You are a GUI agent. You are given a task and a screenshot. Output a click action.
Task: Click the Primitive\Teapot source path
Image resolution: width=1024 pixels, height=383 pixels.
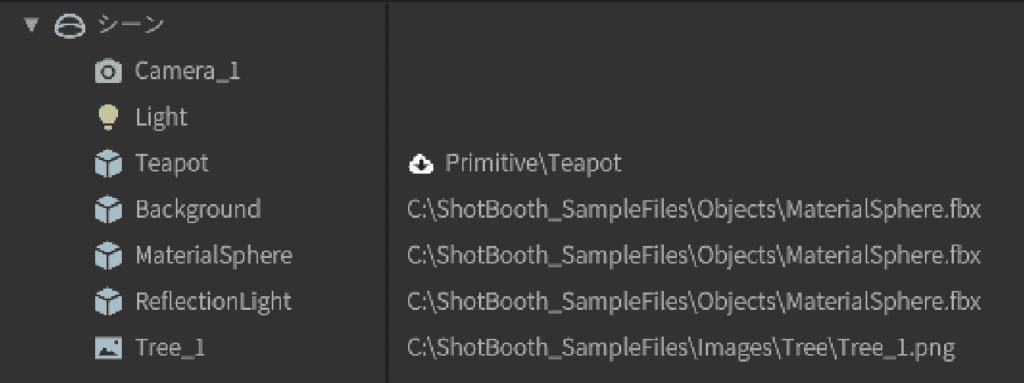(533, 163)
